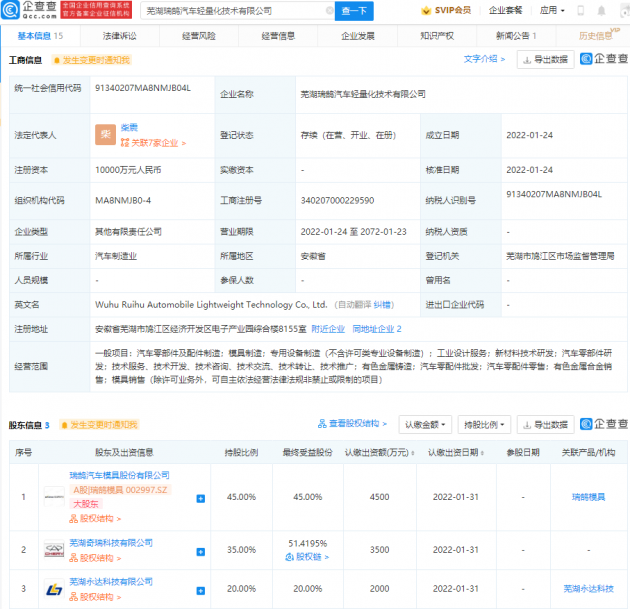The image size is (630, 609).
Task: Sort by 认缴出资日期 column arrows
Action: [482, 453]
